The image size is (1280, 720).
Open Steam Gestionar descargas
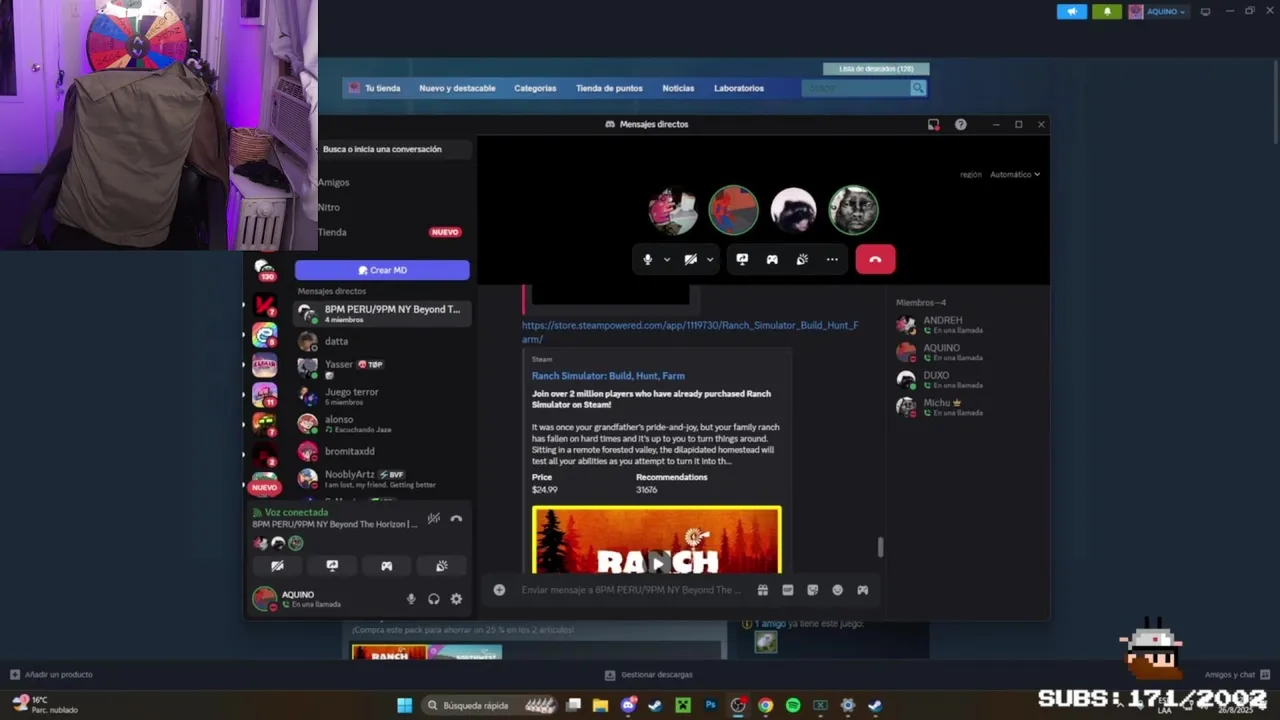pyautogui.click(x=649, y=675)
